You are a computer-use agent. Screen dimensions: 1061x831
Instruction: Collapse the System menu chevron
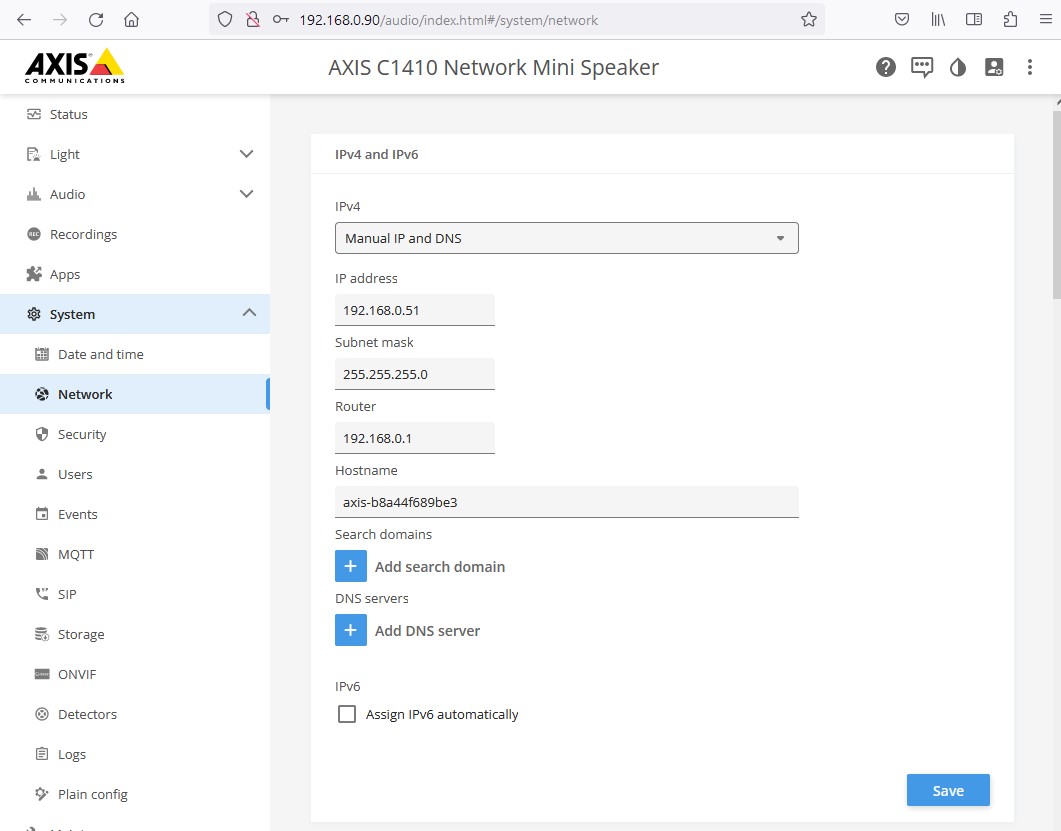click(x=249, y=313)
